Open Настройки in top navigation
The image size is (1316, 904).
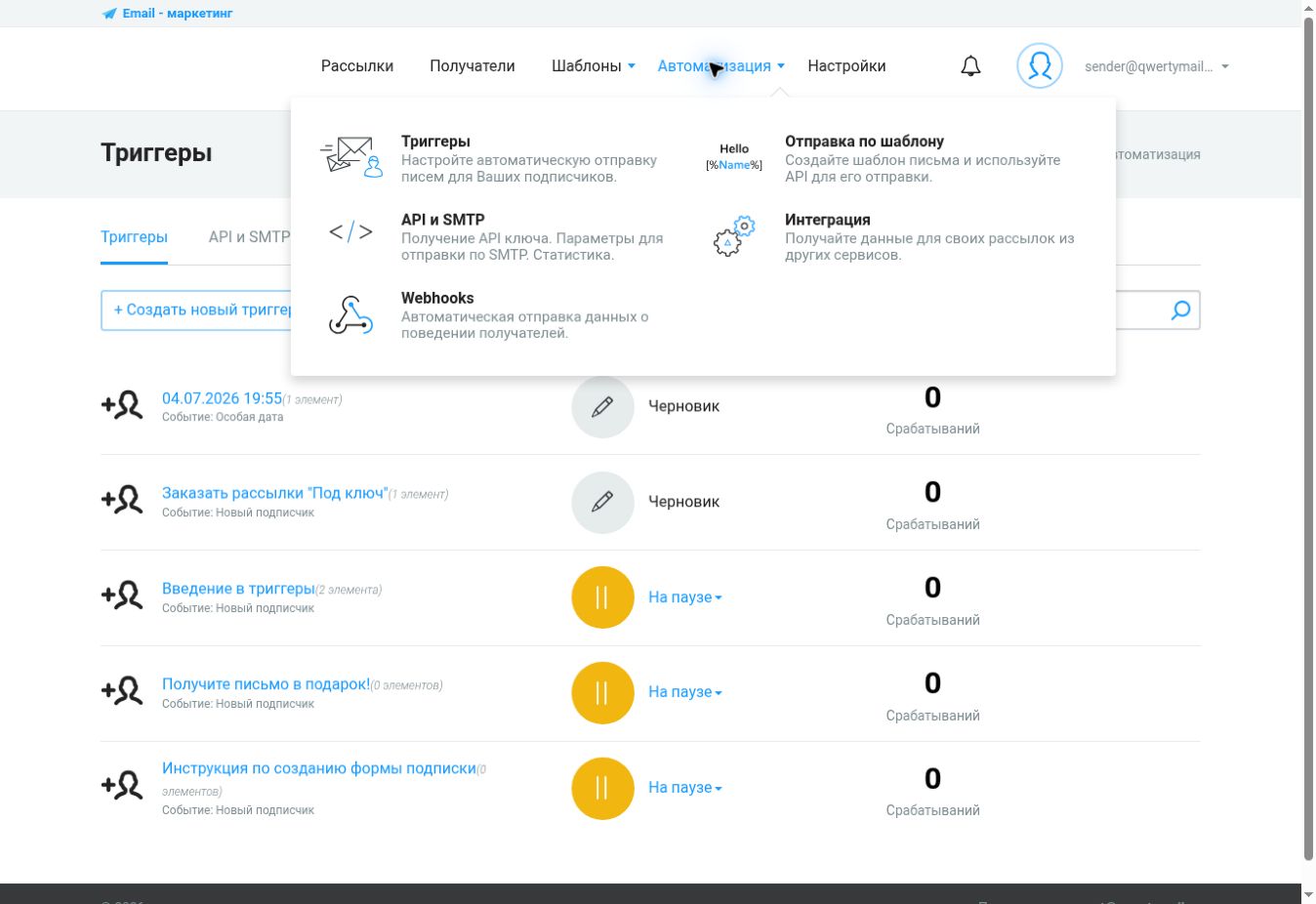846,66
